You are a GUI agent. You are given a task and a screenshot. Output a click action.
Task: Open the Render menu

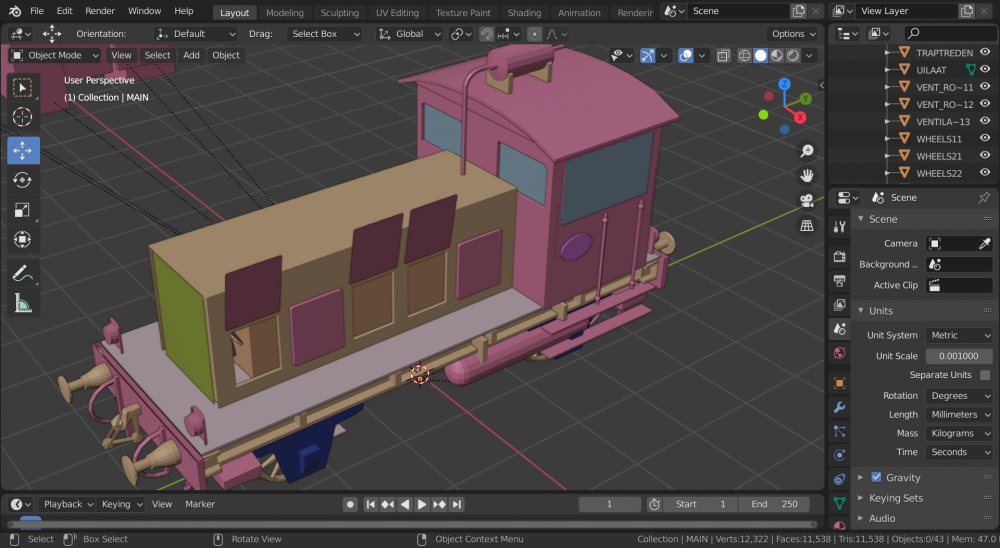click(100, 11)
